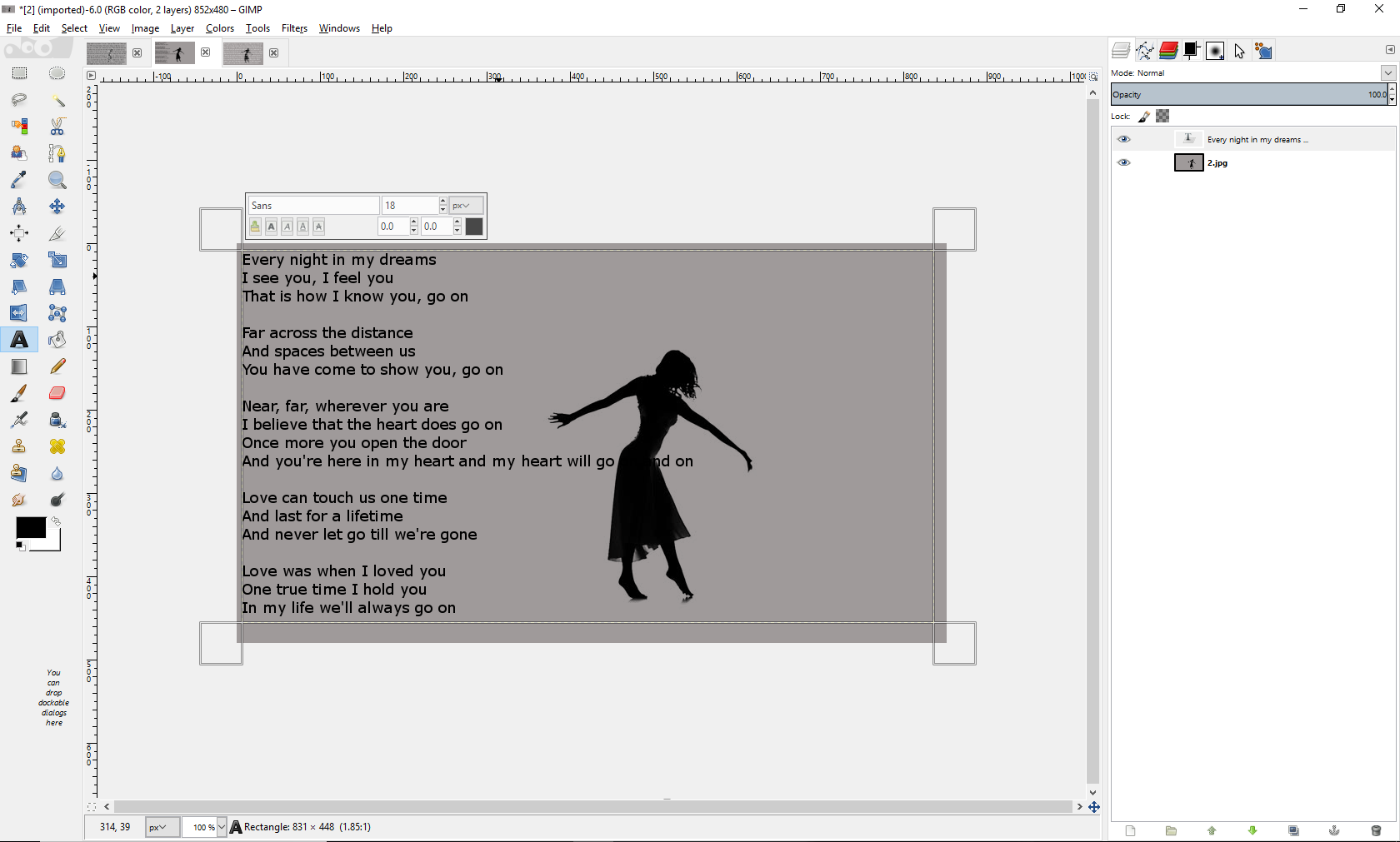Open the Layer menu
This screenshot has height=842, width=1400.
pos(182,28)
